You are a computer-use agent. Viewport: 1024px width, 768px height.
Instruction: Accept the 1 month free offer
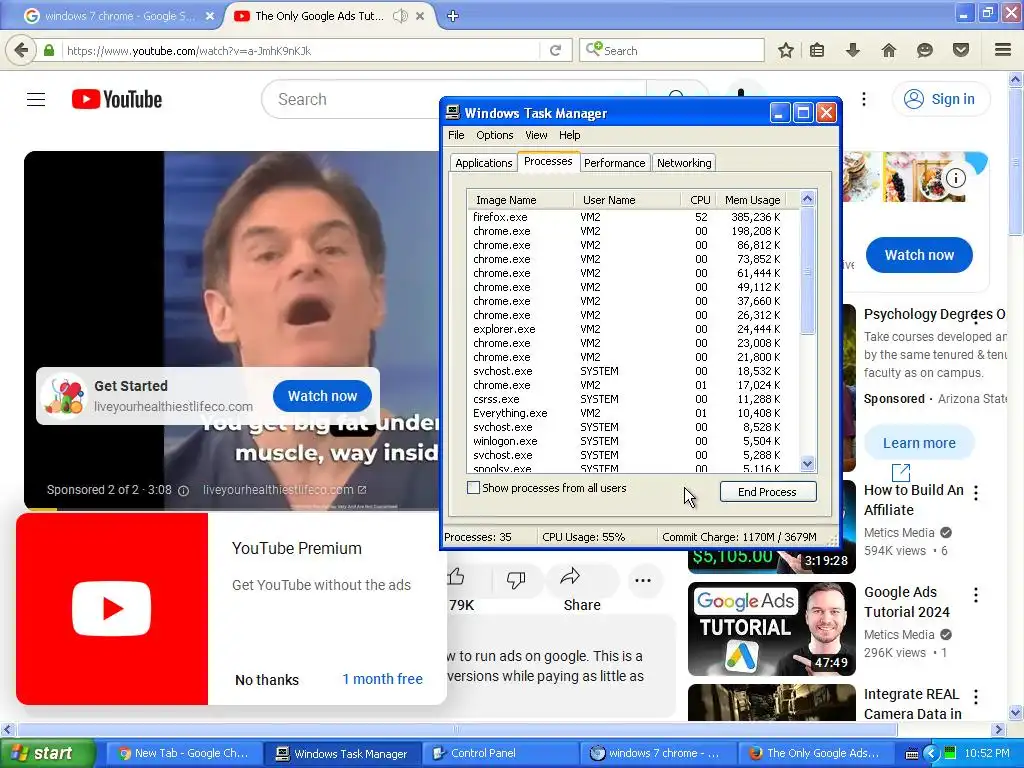pos(383,679)
